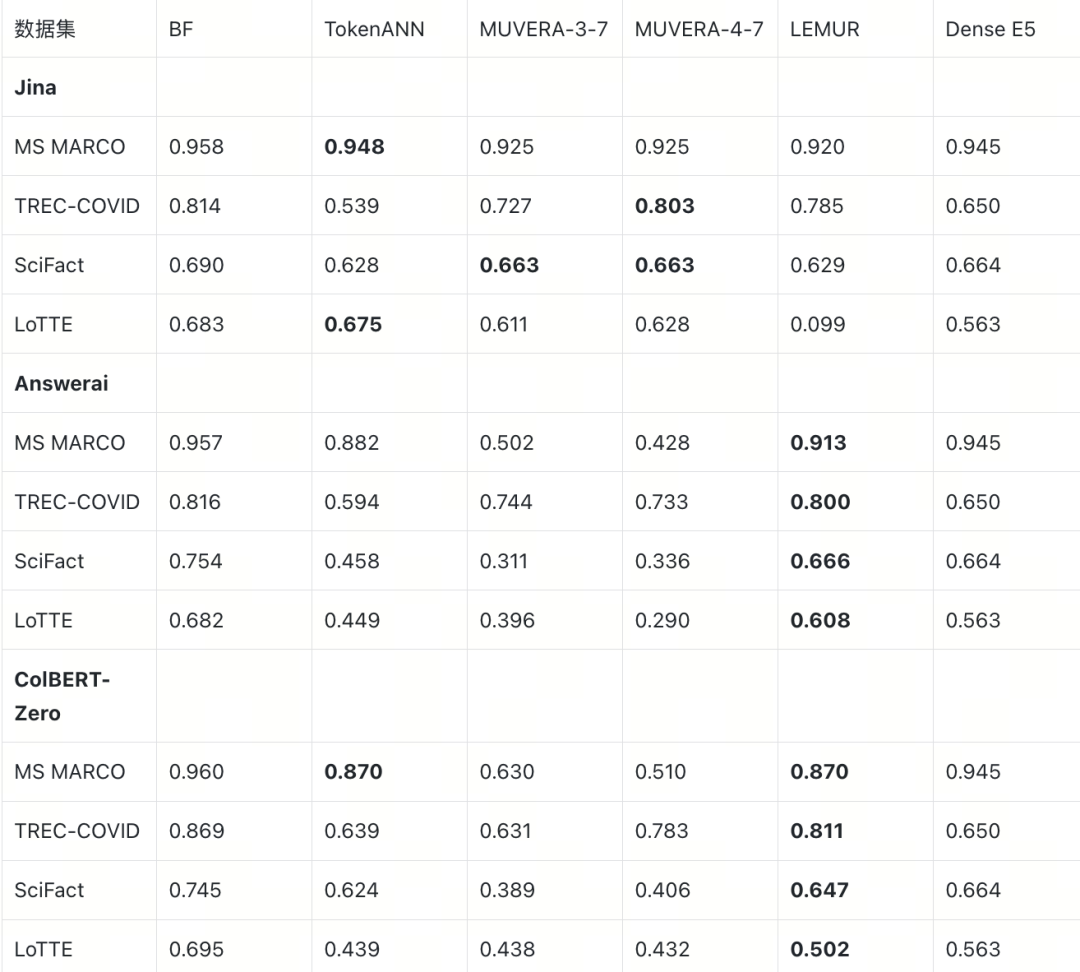The width and height of the screenshot is (1080, 972).
Task: Select the Answerai section row label
Action: click(x=61, y=383)
